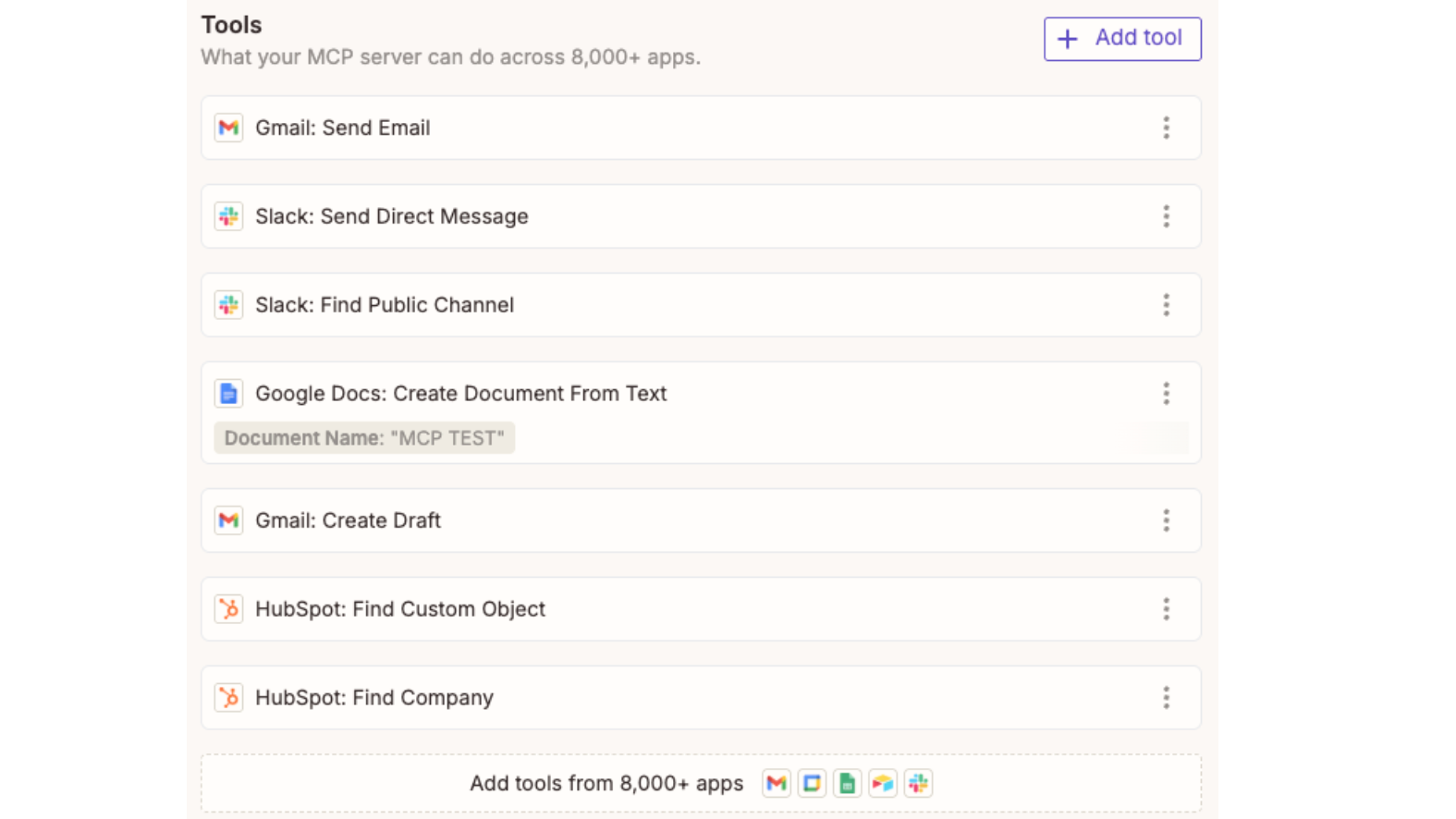The width and height of the screenshot is (1456, 819).
Task: Select the Gmail: Create Draft tool
Action: 701,520
